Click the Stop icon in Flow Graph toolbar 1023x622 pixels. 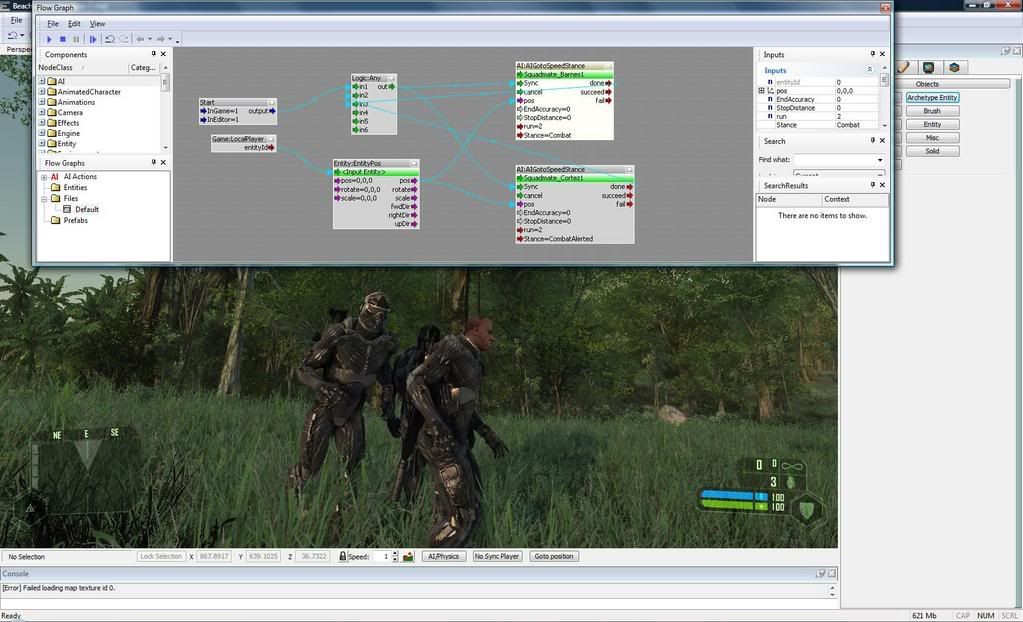click(x=63, y=39)
